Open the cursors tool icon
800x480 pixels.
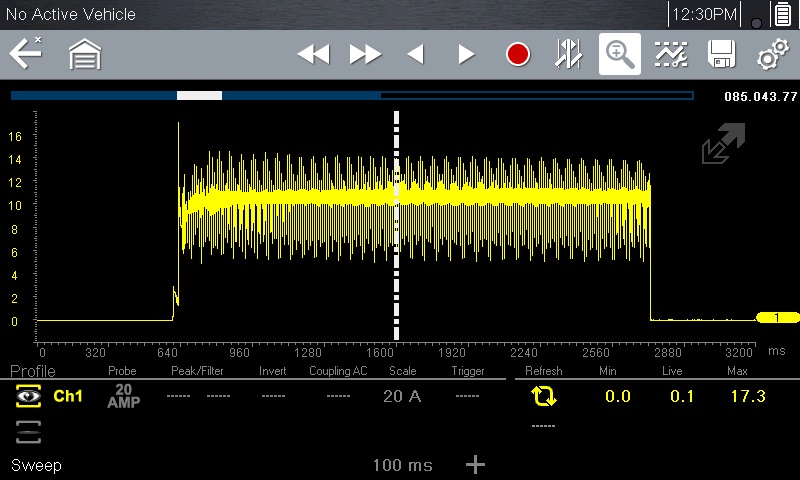click(x=568, y=54)
